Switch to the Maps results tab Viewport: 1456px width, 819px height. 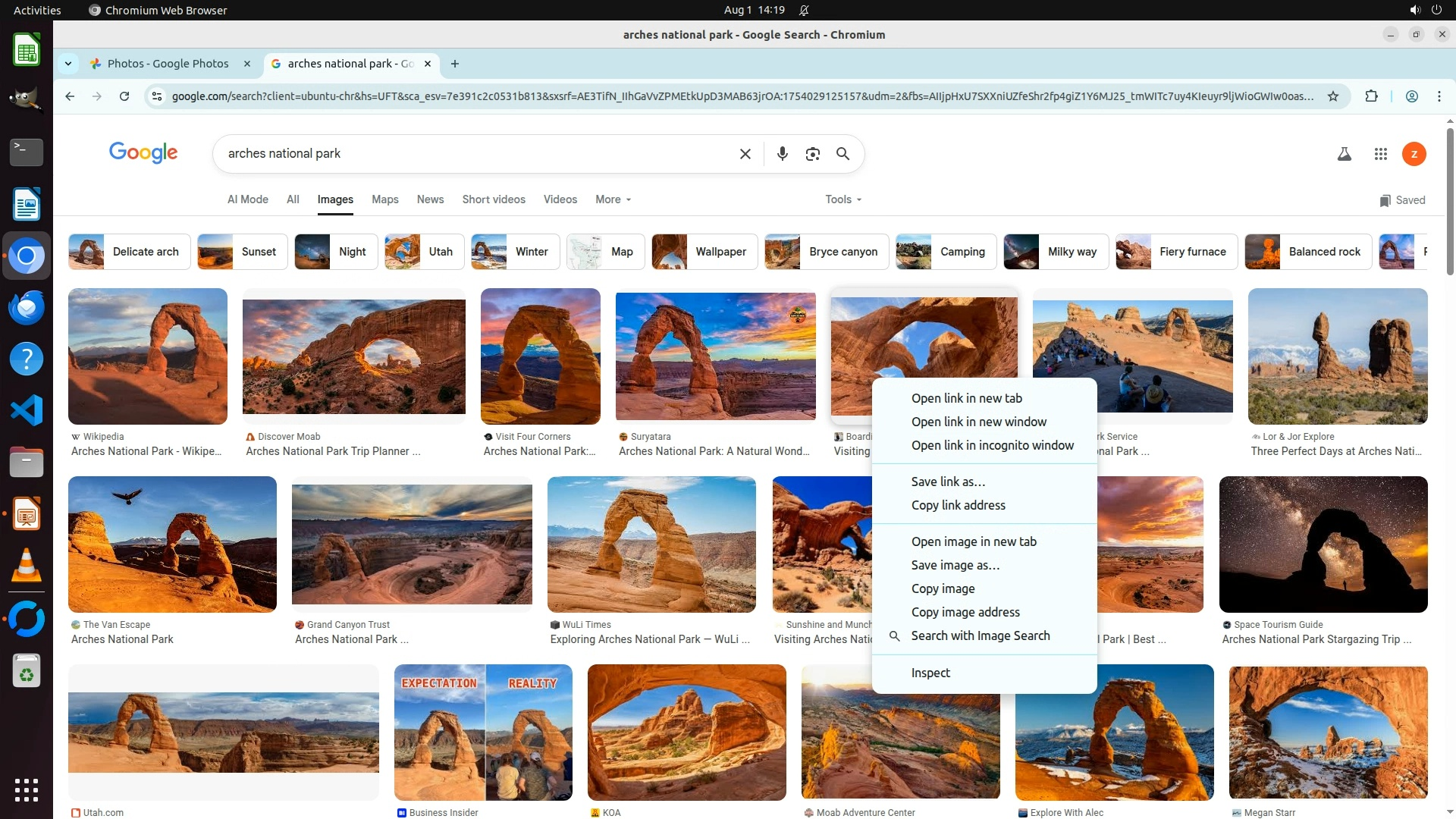click(384, 199)
